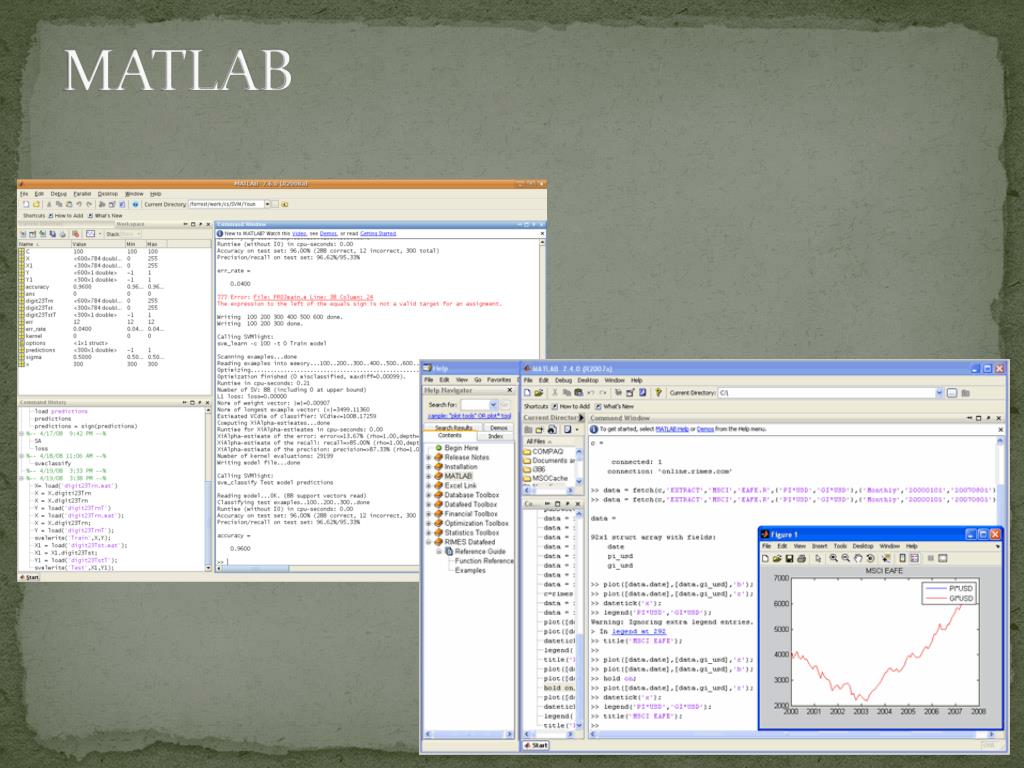The image size is (1024, 768).
Task: Open the Parallel menu in left MATLAB window
Action: (82, 194)
